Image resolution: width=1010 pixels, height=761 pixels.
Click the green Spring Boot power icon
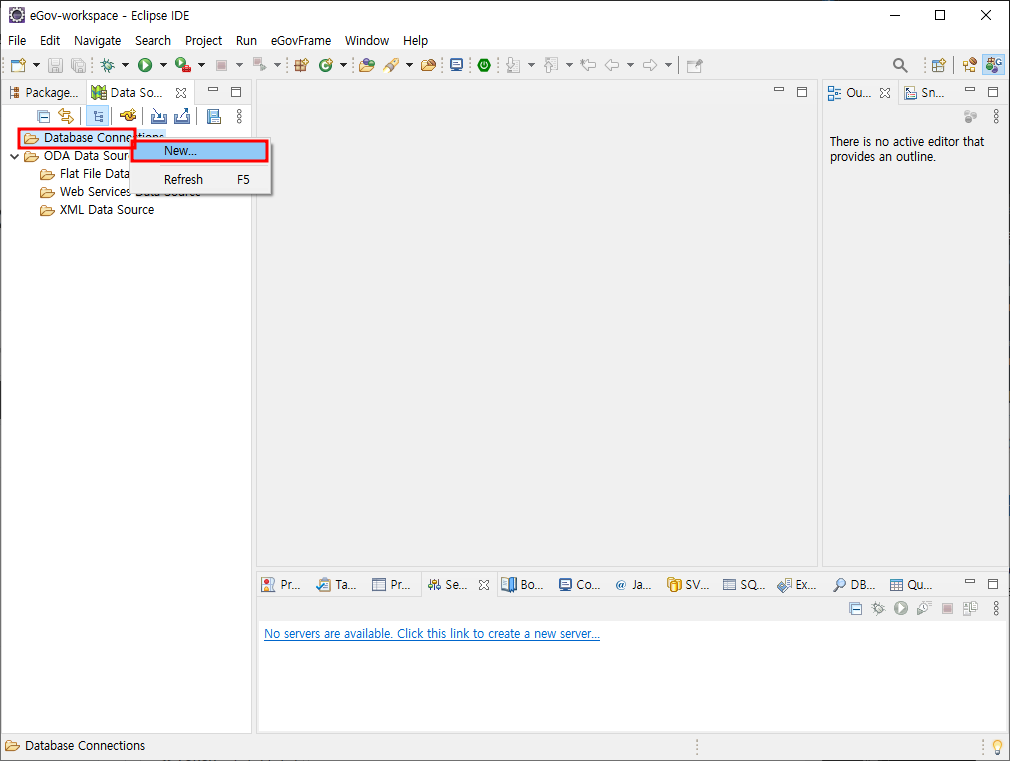coord(484,65)
